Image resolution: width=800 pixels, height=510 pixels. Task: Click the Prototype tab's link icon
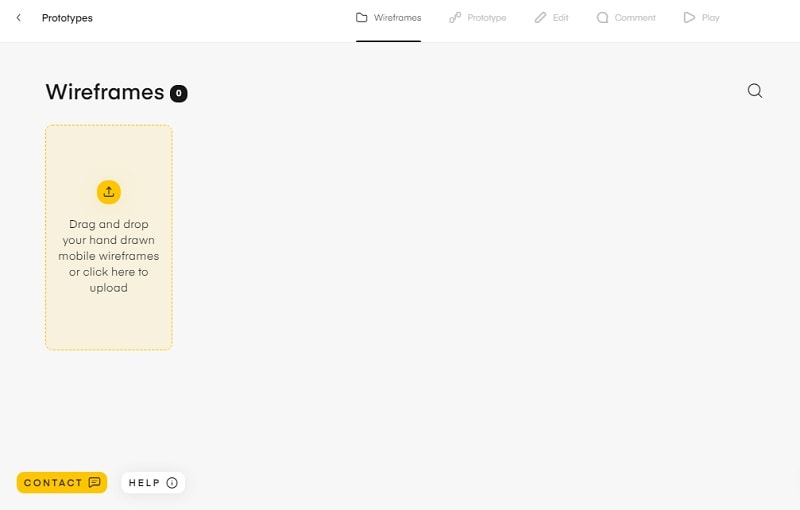[455, 18]
